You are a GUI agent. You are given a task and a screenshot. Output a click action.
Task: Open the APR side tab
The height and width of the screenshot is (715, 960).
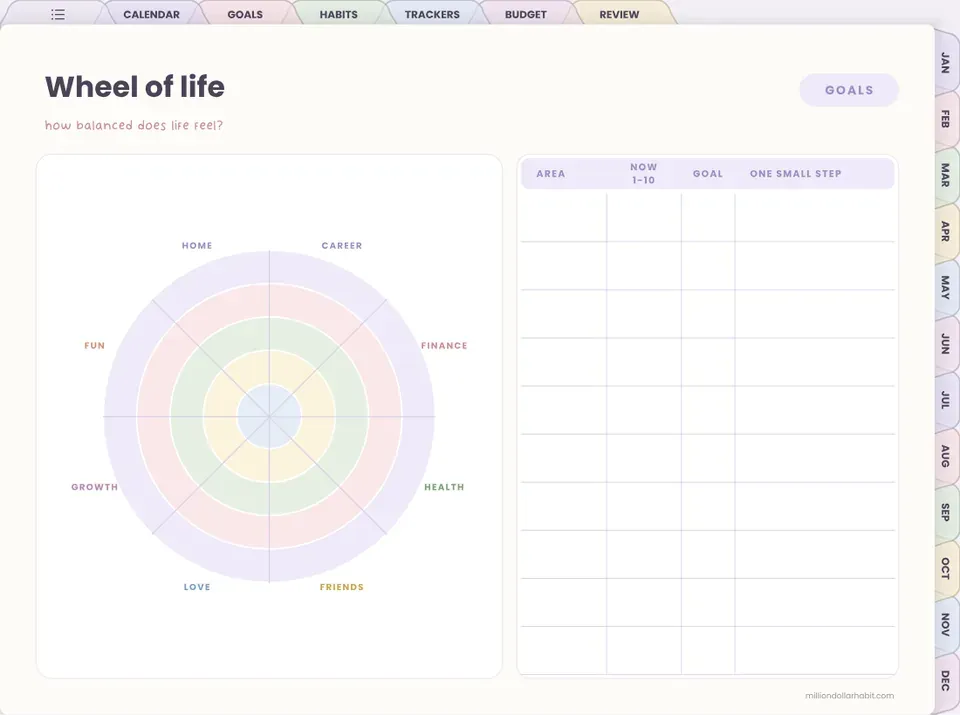coord(946,231)
